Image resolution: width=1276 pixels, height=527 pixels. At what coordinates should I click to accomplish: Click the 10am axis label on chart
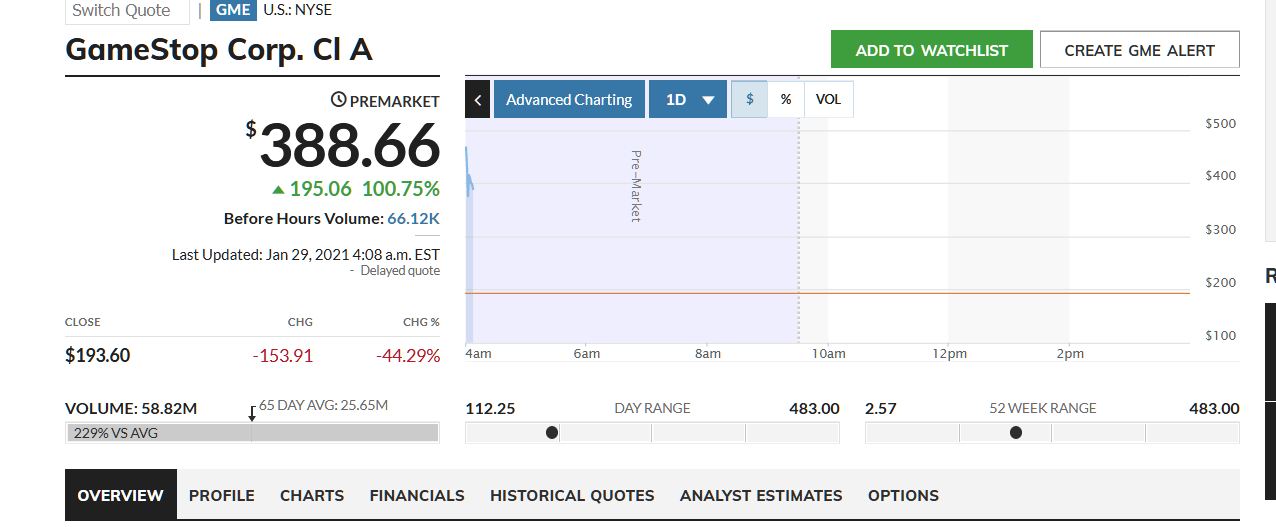click(x=829, y=354)
